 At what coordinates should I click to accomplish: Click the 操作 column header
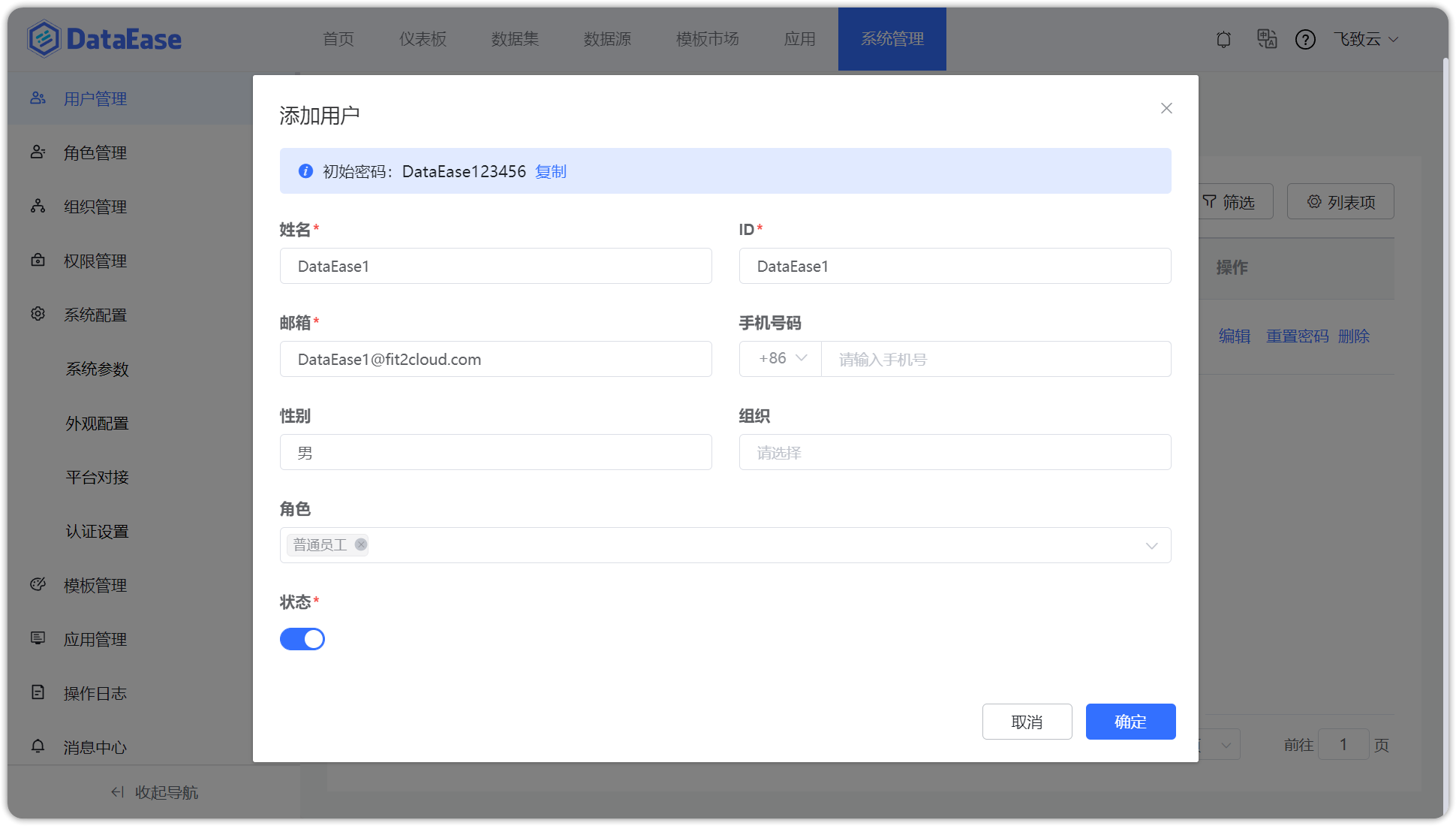tap(1232, 267)
